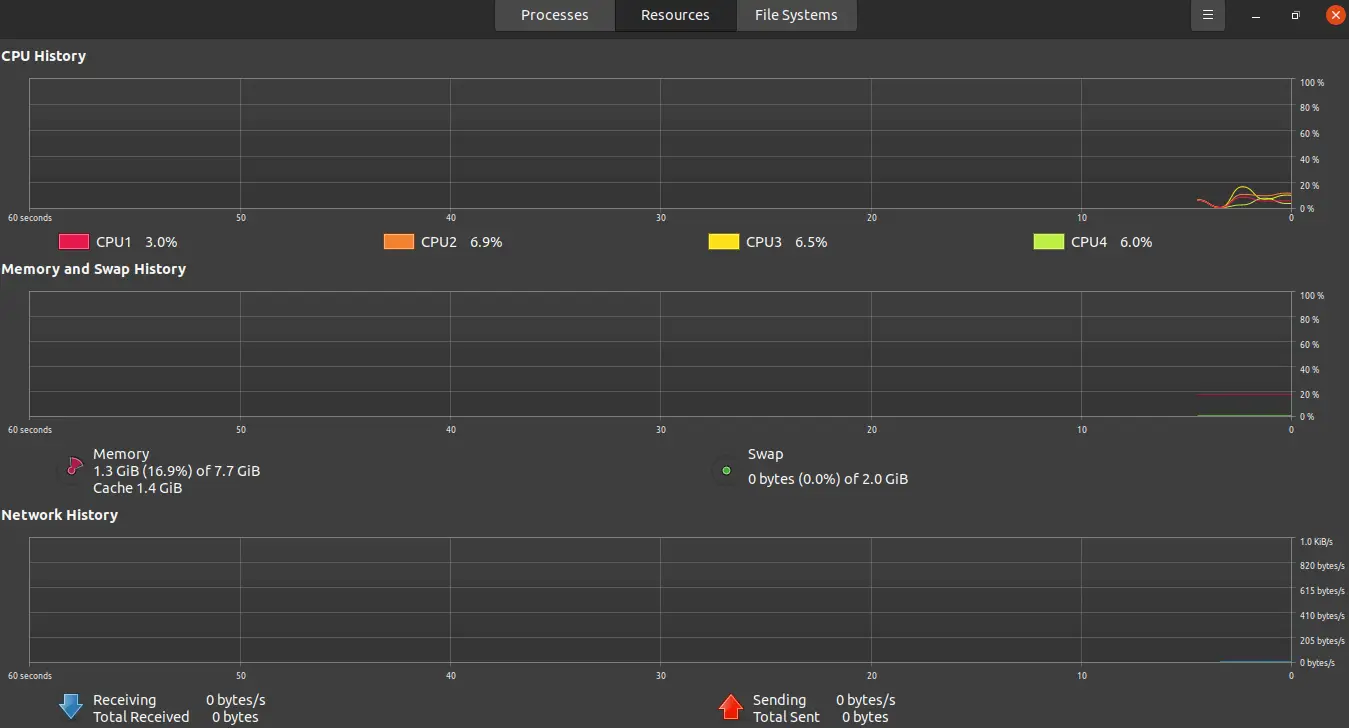
Task: Minimize the System Monitor window
Action: 1256,16
